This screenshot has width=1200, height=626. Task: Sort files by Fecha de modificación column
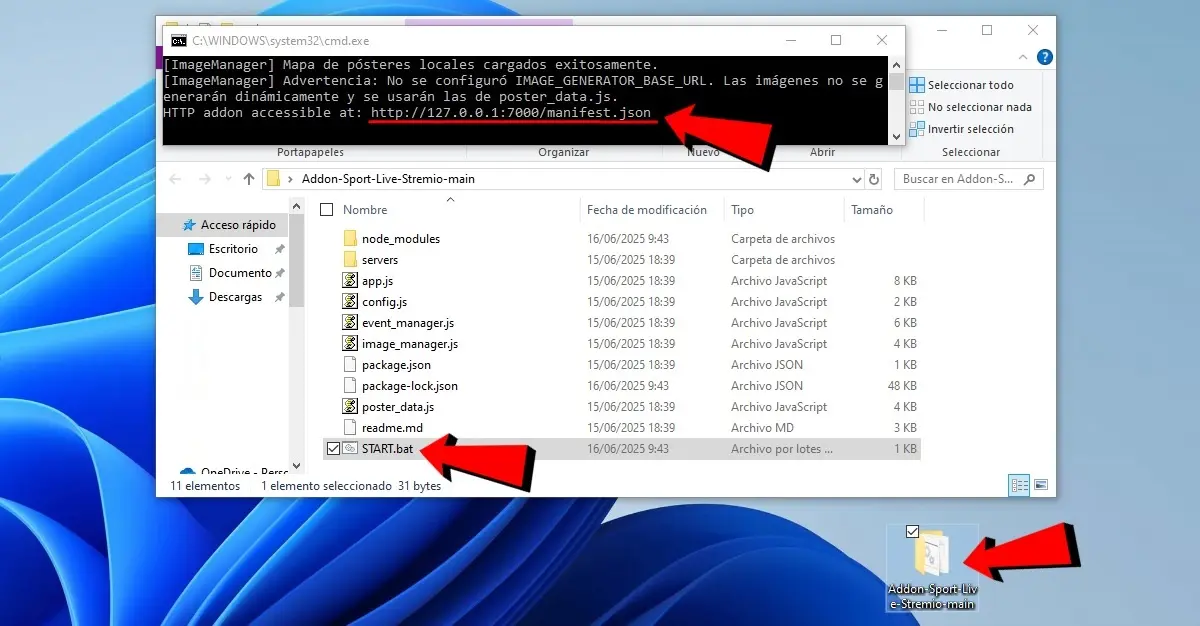(x=646, y=210)
